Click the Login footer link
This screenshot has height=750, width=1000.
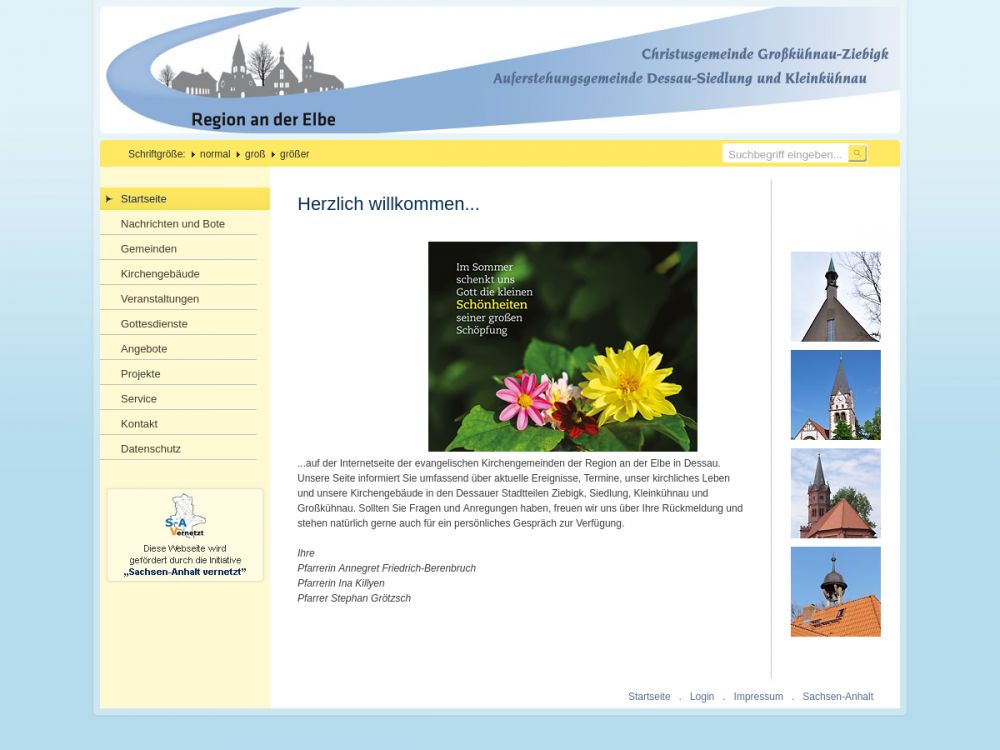[x=701, y=697]
